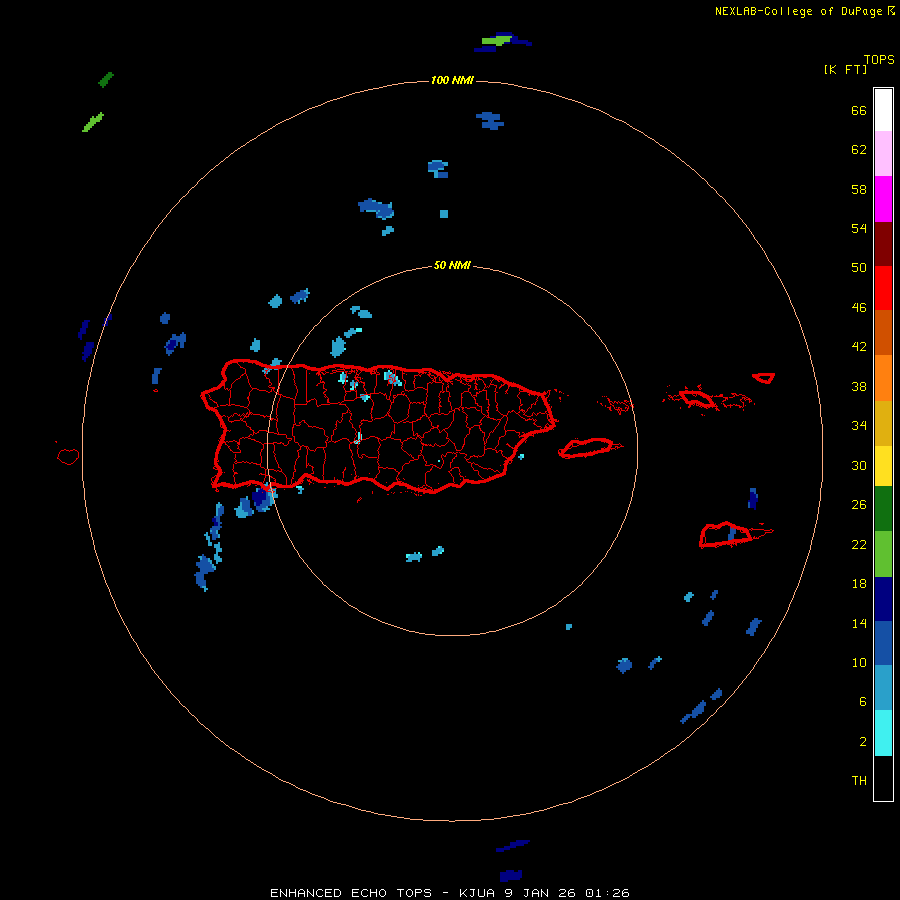
Task: Click the light green echo at map top
Action: coord(496,40)
